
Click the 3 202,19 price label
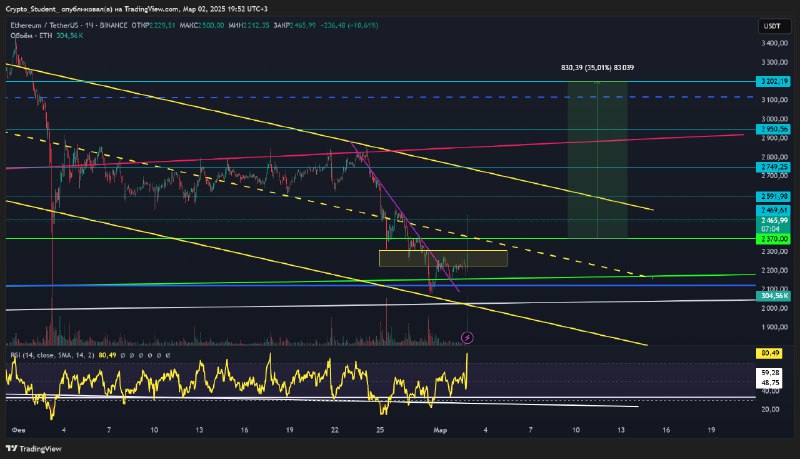click(x=773, y=81)
